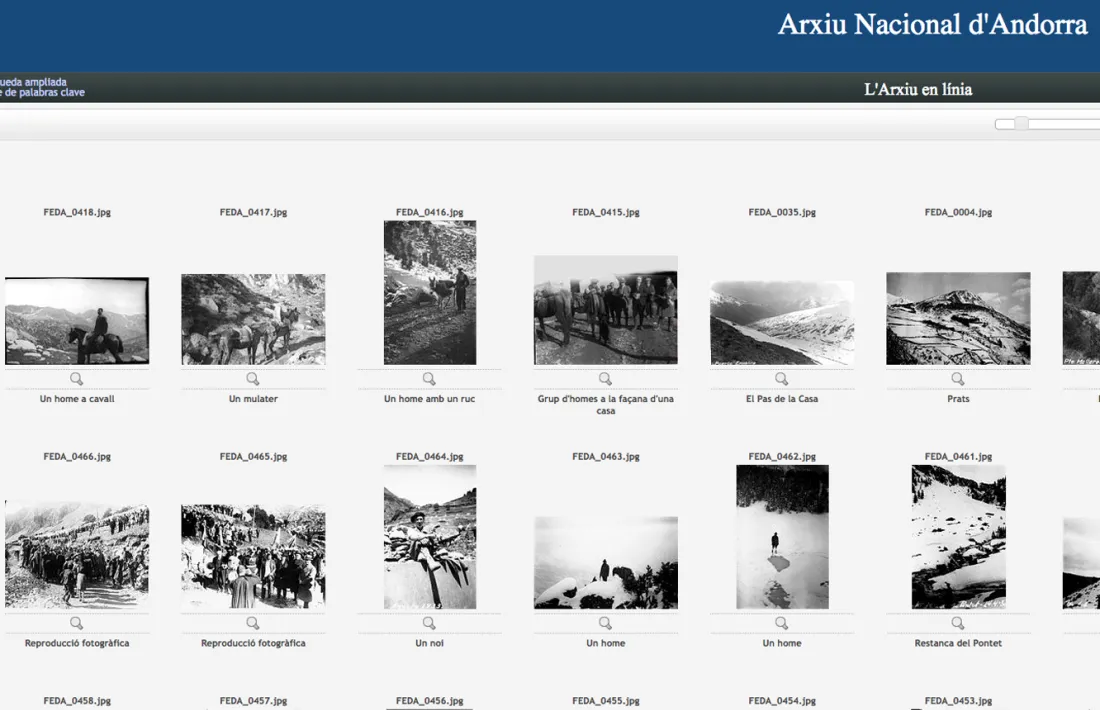Click caption Un home a cavall

point(77,398)
